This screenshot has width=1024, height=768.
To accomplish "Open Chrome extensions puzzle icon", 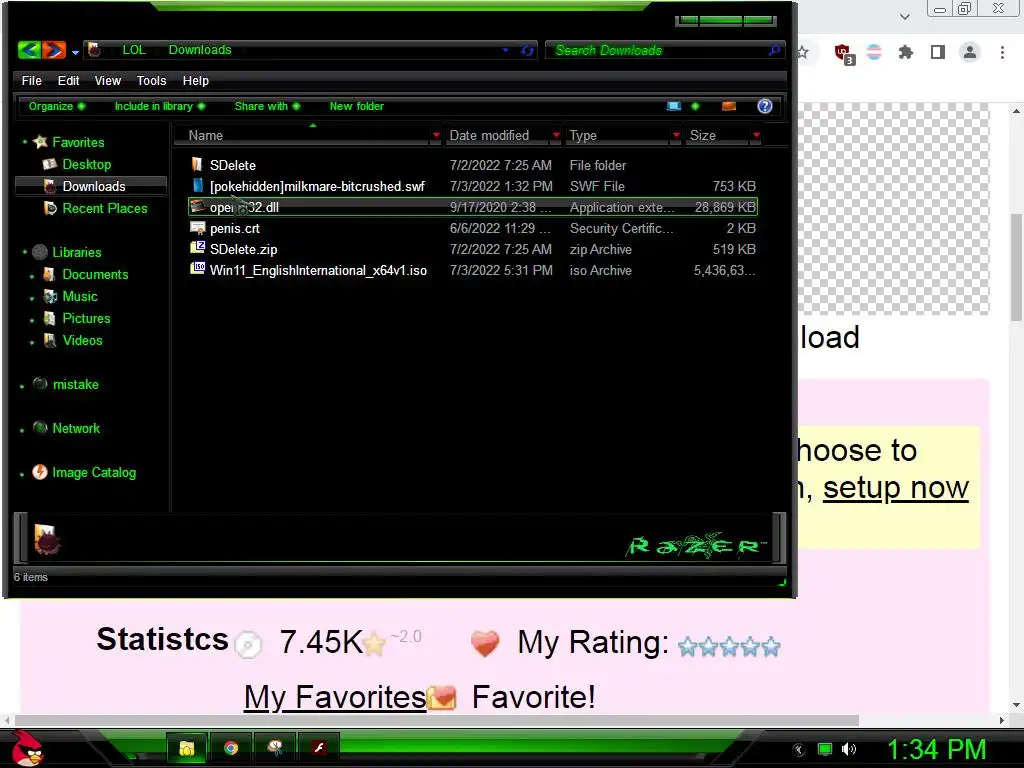I will [x=905, y=52].
